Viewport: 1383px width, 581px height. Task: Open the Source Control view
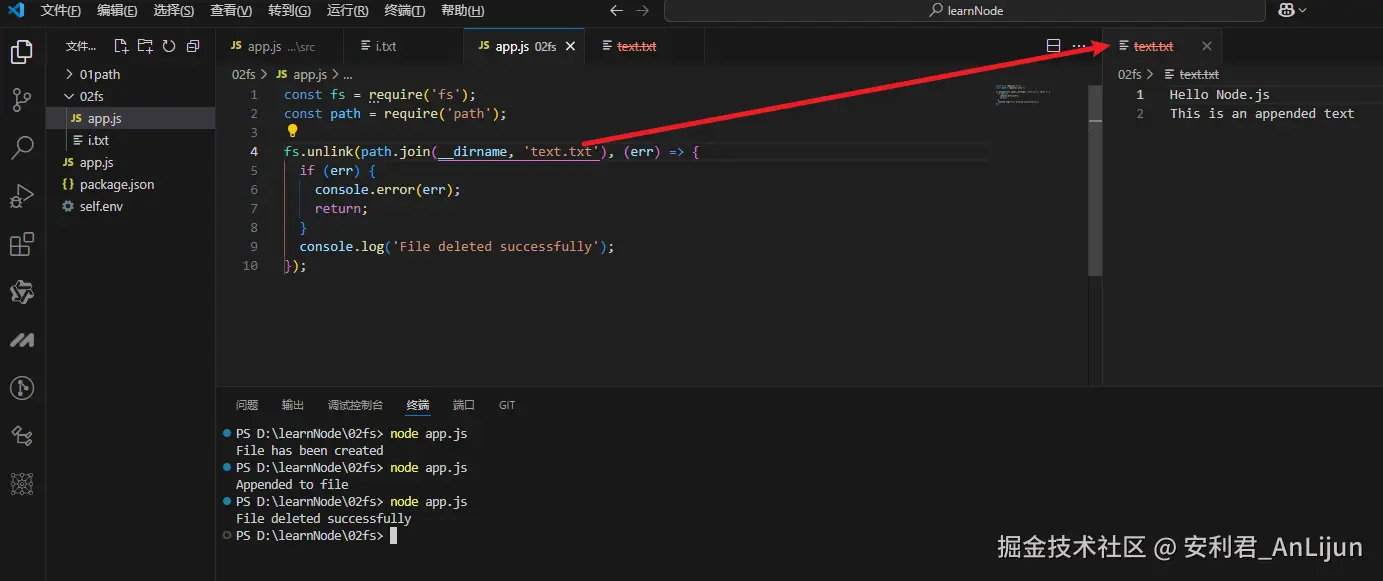click(x=22, y=99)
